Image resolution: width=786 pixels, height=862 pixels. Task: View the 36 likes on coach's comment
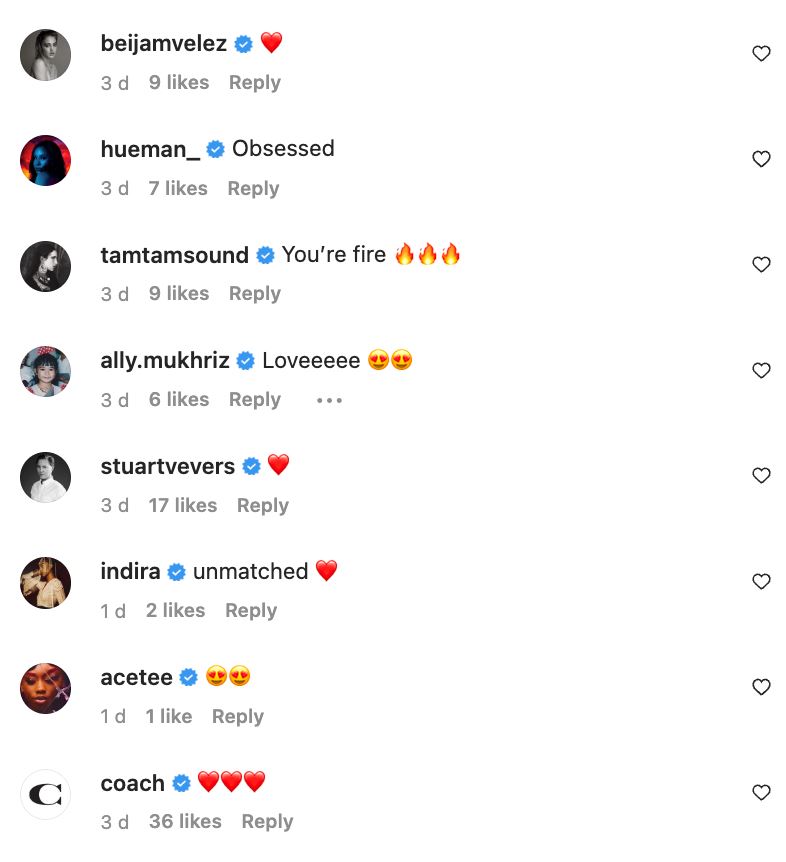185,822
